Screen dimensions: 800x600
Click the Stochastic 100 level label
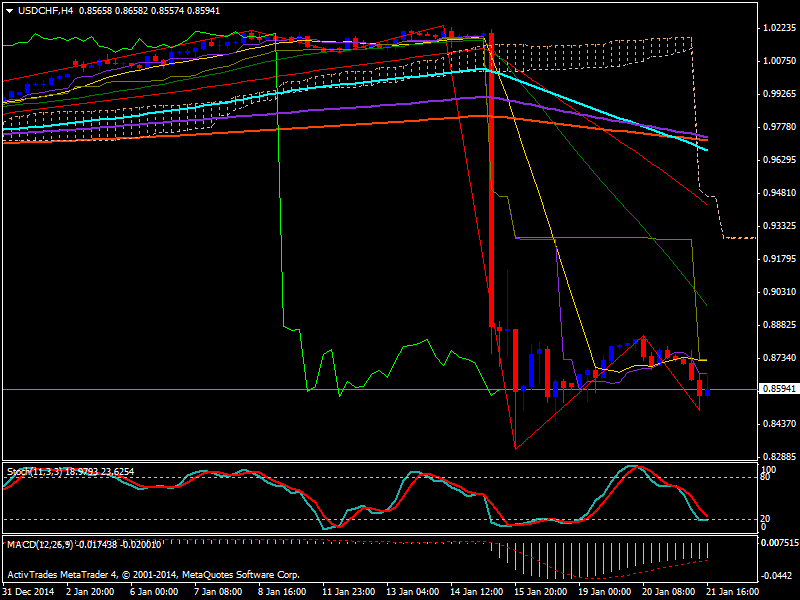click(x=768, y=469)
